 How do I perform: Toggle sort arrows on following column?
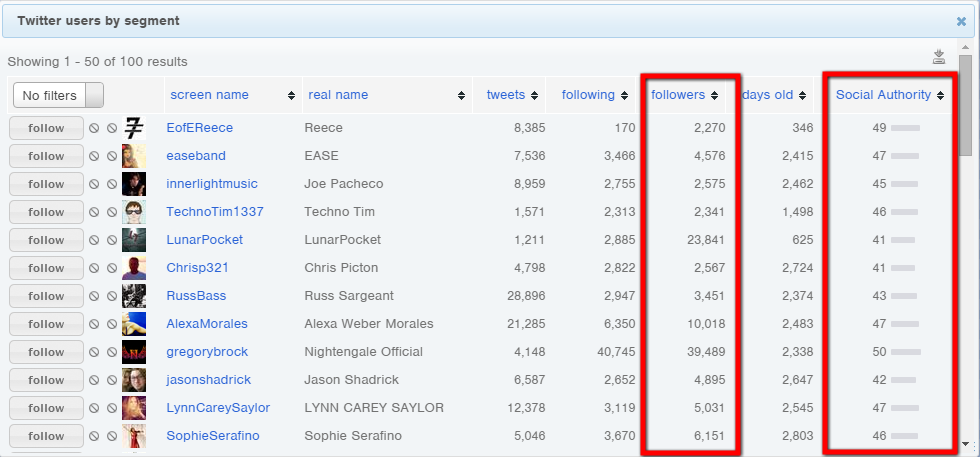coord(624,96)
